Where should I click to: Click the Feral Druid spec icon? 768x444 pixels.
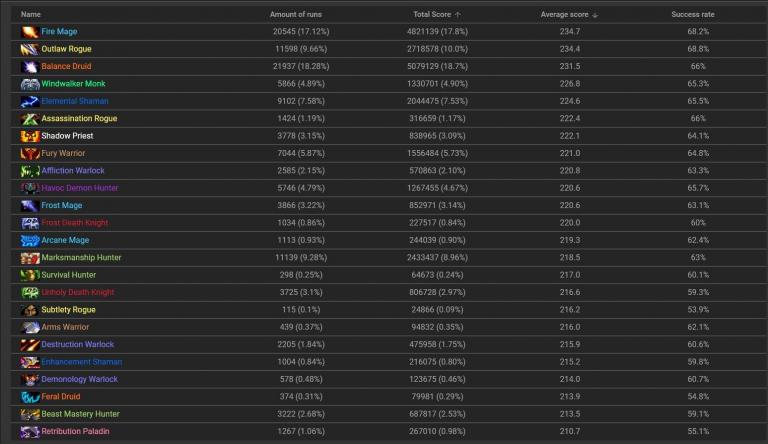(29, 397)
